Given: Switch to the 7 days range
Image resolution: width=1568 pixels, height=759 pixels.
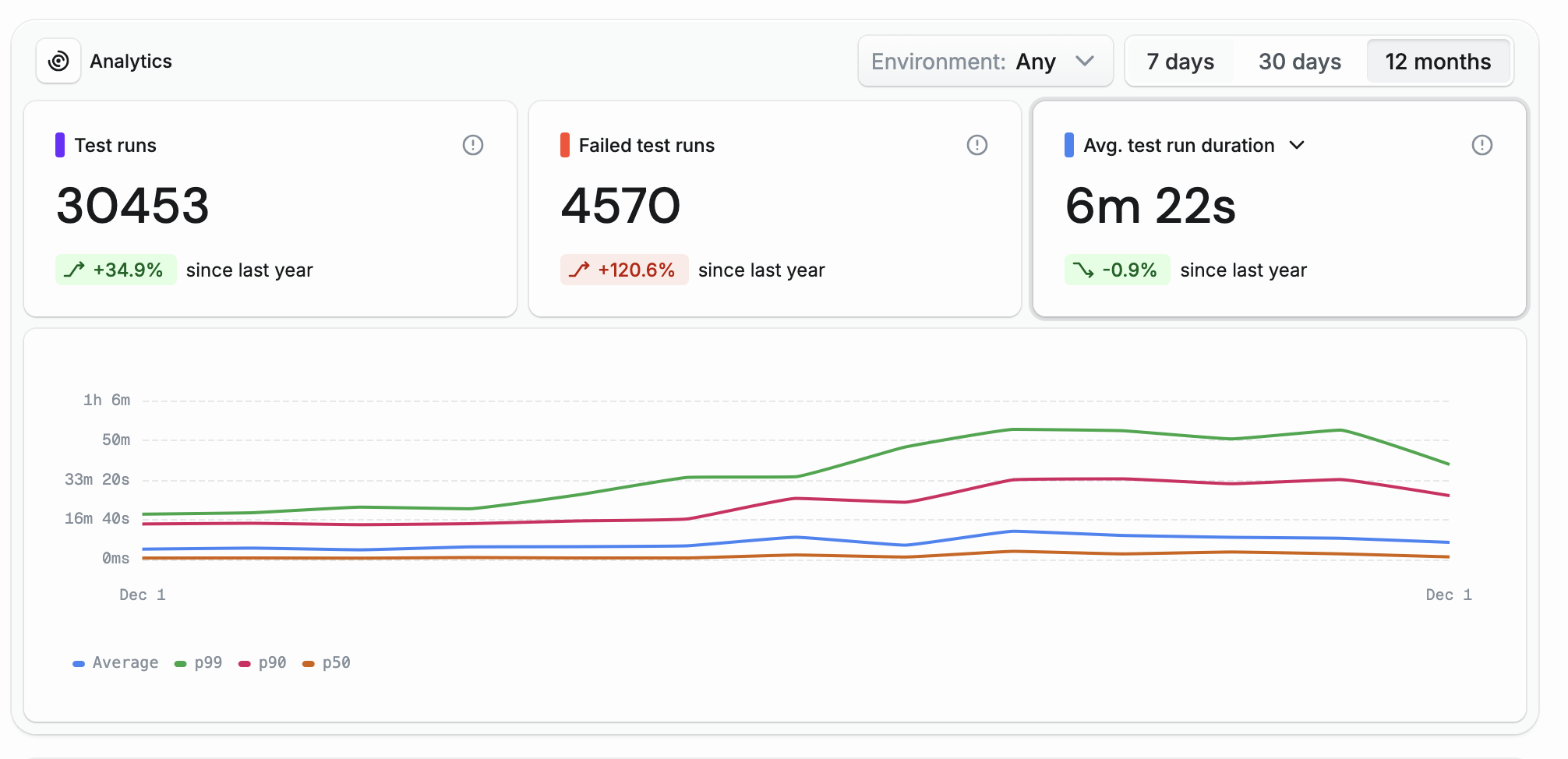Looking at the screenshot, I should point(1180,62).
